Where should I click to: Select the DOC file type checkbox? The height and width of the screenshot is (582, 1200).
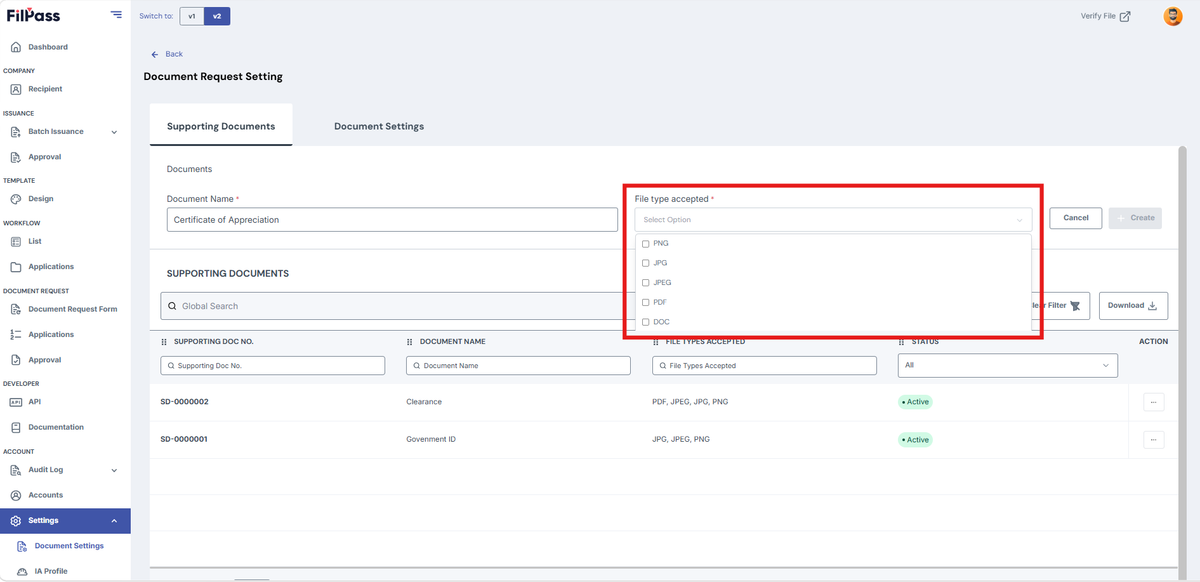pos(646,322)
